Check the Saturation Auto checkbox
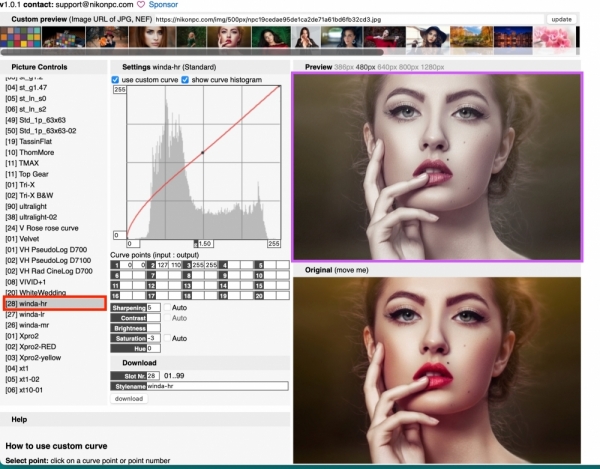600x469 pixels. (x=167, y=338)
